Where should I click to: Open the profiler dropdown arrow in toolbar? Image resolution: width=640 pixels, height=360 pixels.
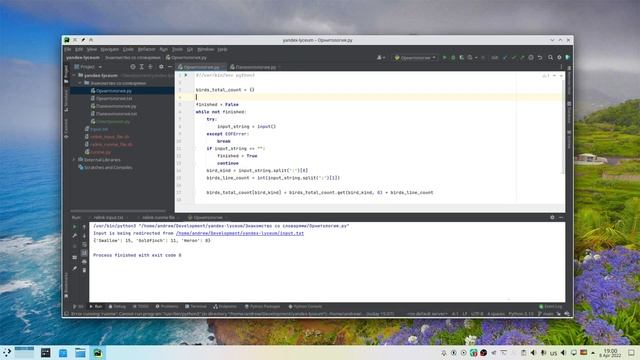[476, 58]
